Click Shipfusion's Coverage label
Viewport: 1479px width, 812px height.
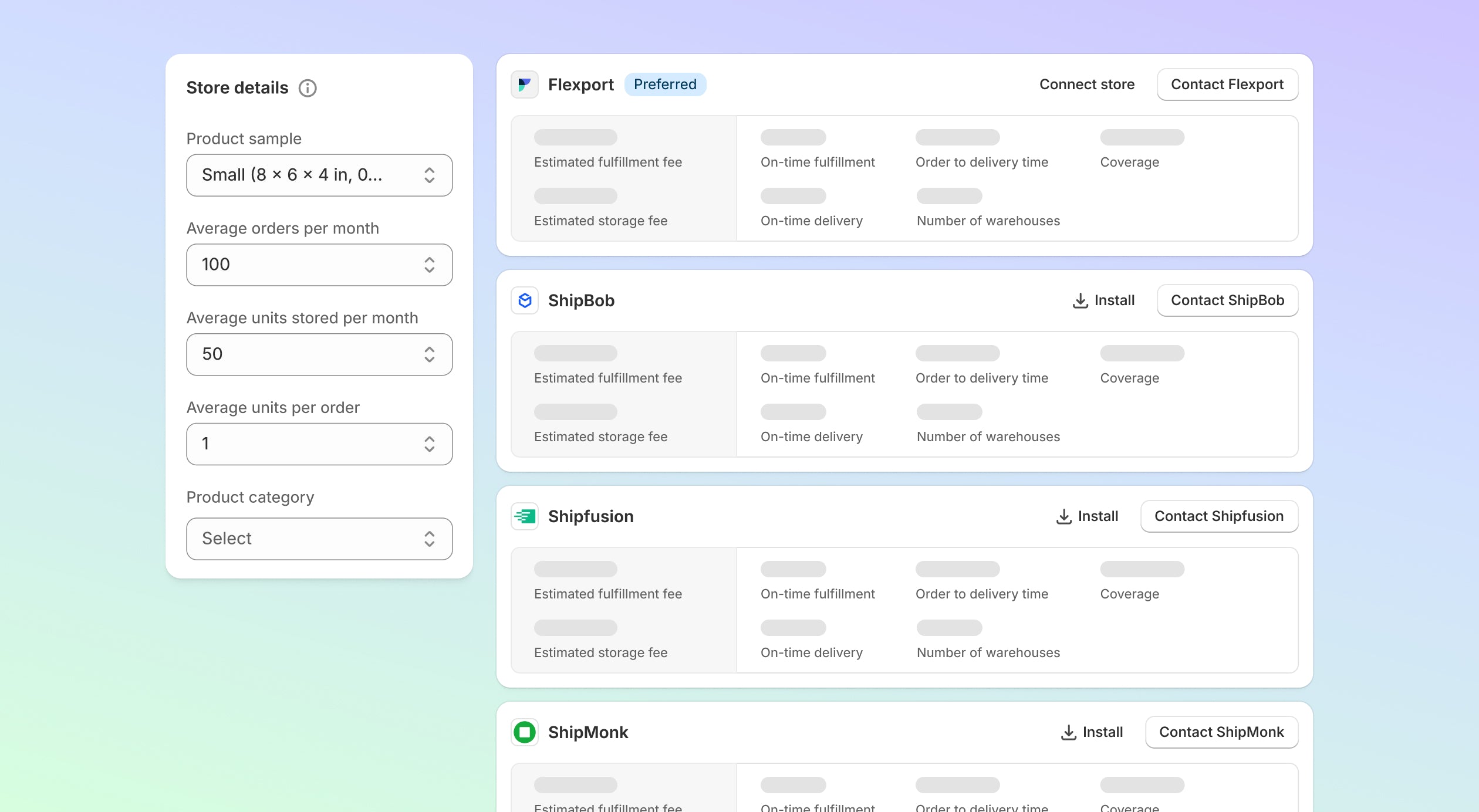click(1129, 594)
